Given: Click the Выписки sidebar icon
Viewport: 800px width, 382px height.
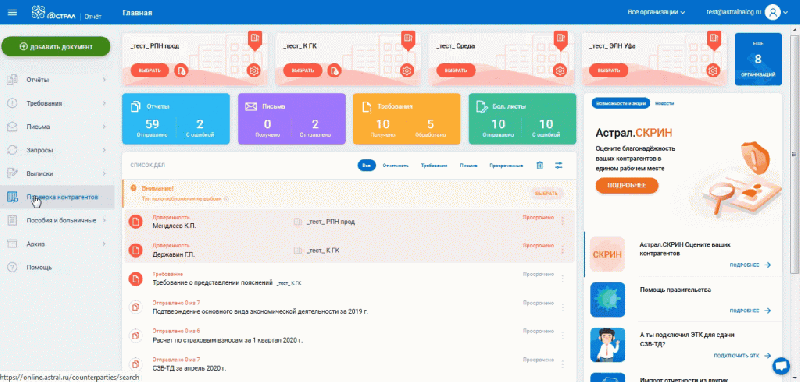Looking at the screenshot, I should coord(13,173).
